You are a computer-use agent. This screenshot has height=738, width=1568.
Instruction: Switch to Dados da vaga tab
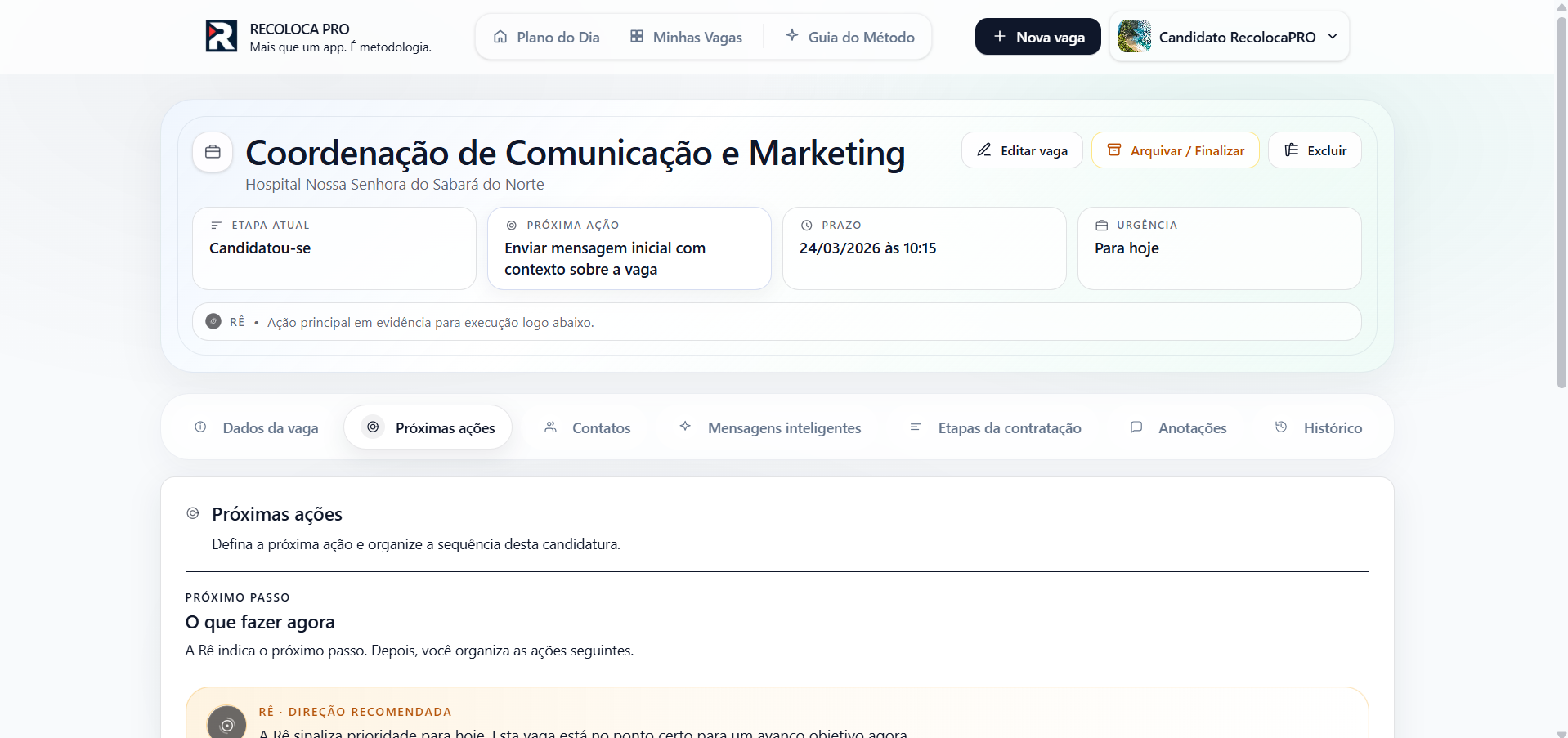tap(257, 427)
